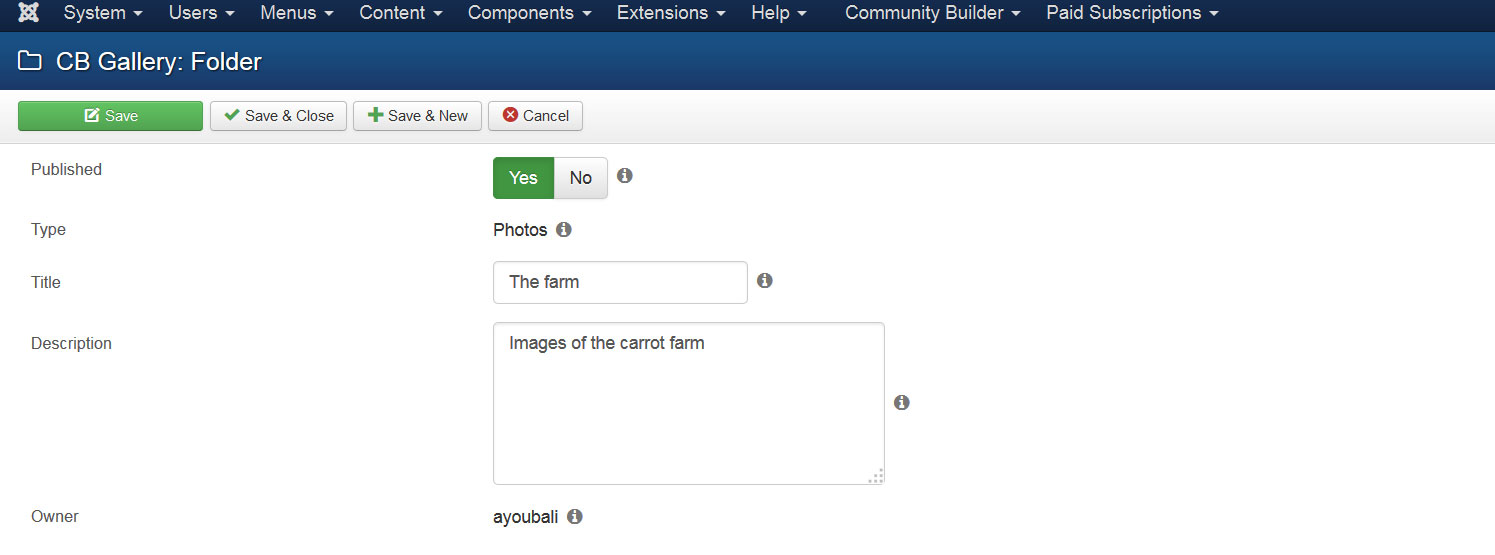
Task: Focus the Title input containing The farm
Action: (x=620, y=282)
